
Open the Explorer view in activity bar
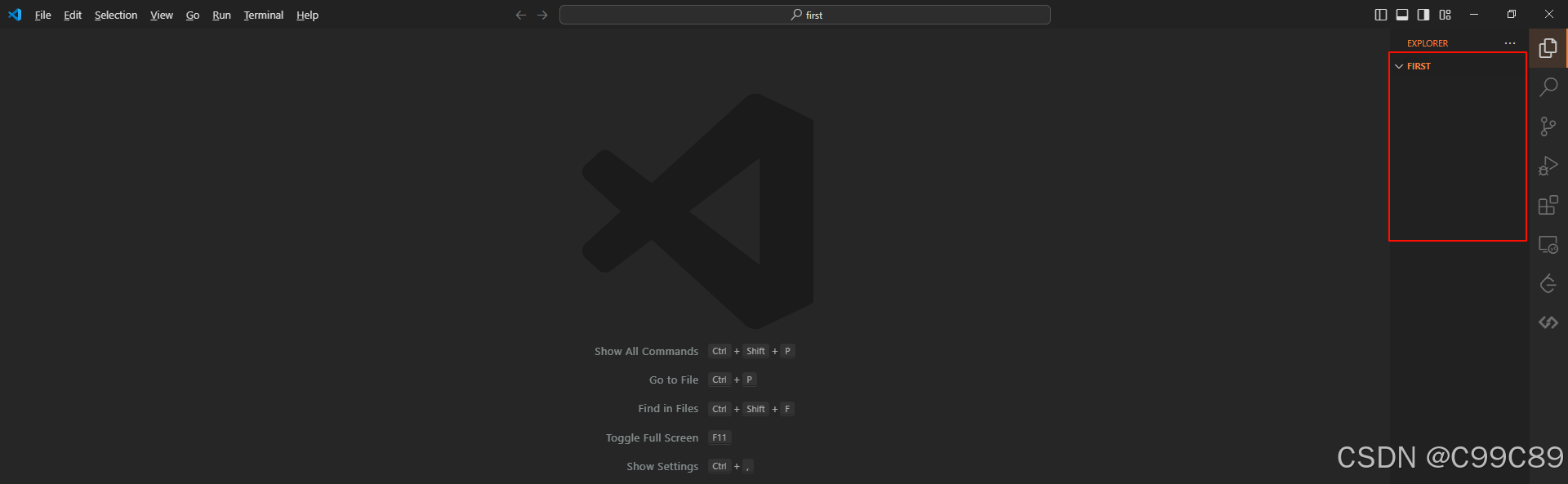point(1548,48)
